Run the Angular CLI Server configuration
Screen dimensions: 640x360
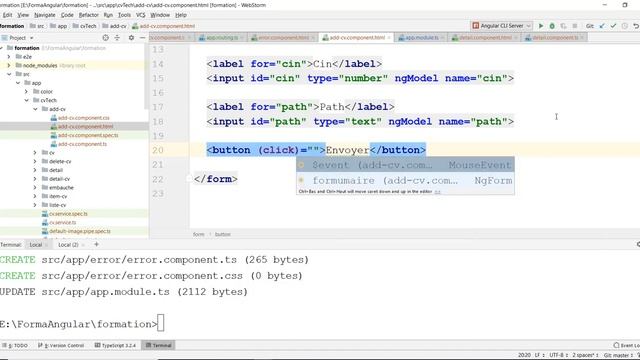(x=541, y=26)
